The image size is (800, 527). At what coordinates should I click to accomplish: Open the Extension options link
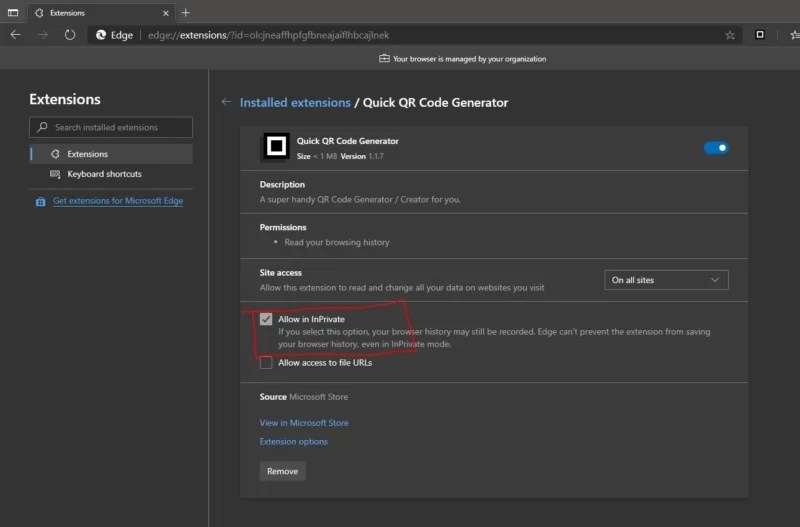tap(293, 441)
